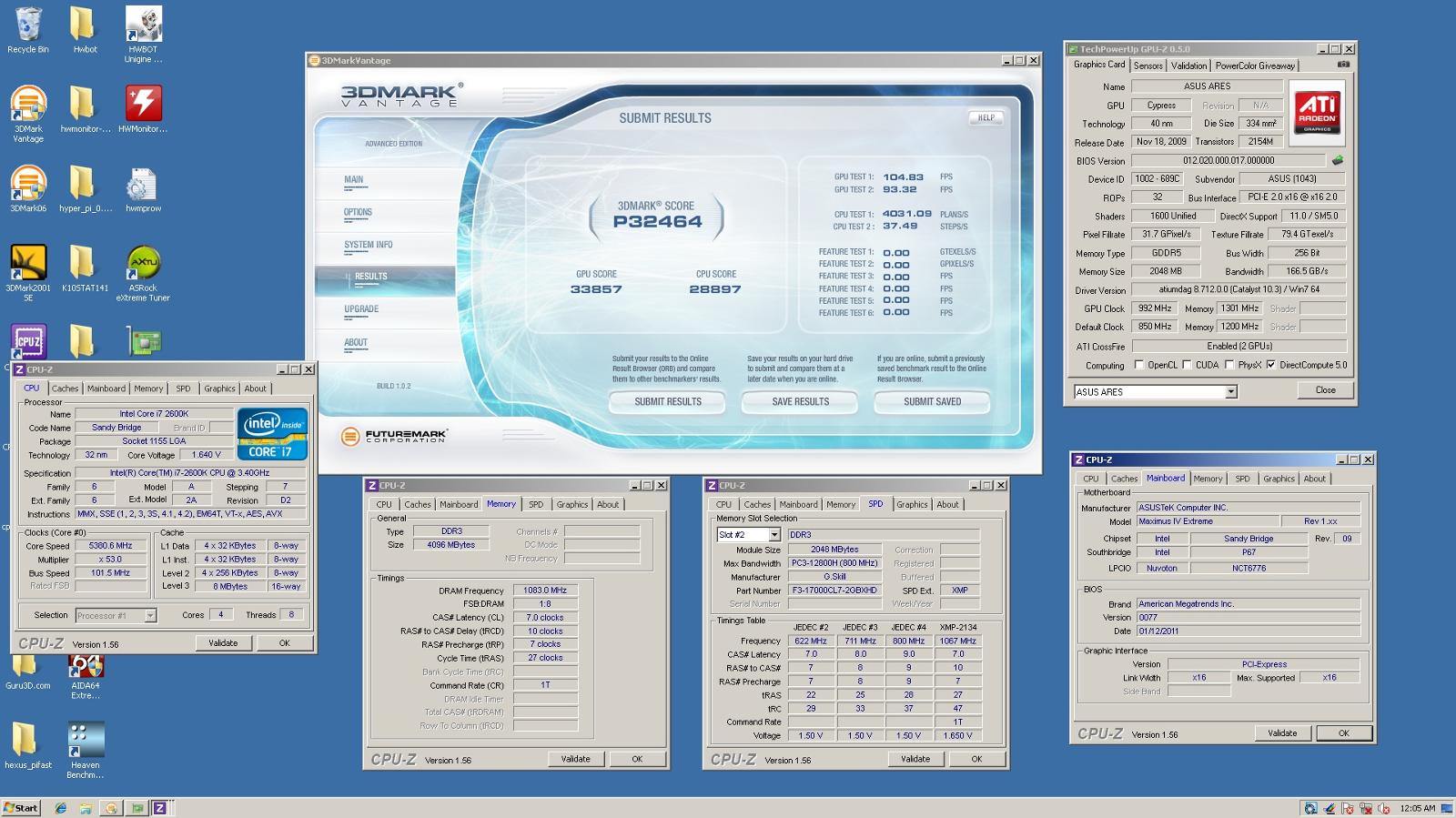Click the P32464 3DMark score value
The height and width of the screenshot is (818, 1456).
pyautogui.click(x=657, y=221)
